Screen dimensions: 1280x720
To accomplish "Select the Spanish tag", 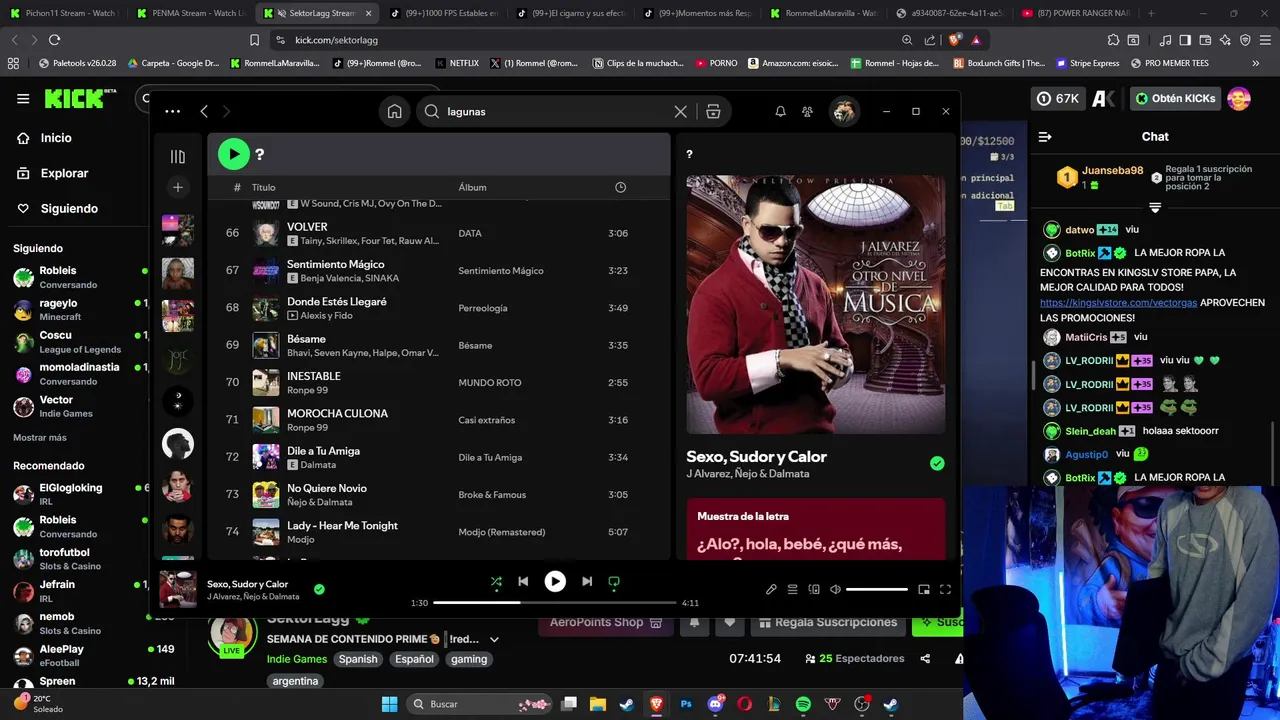I will click(358, 659).
